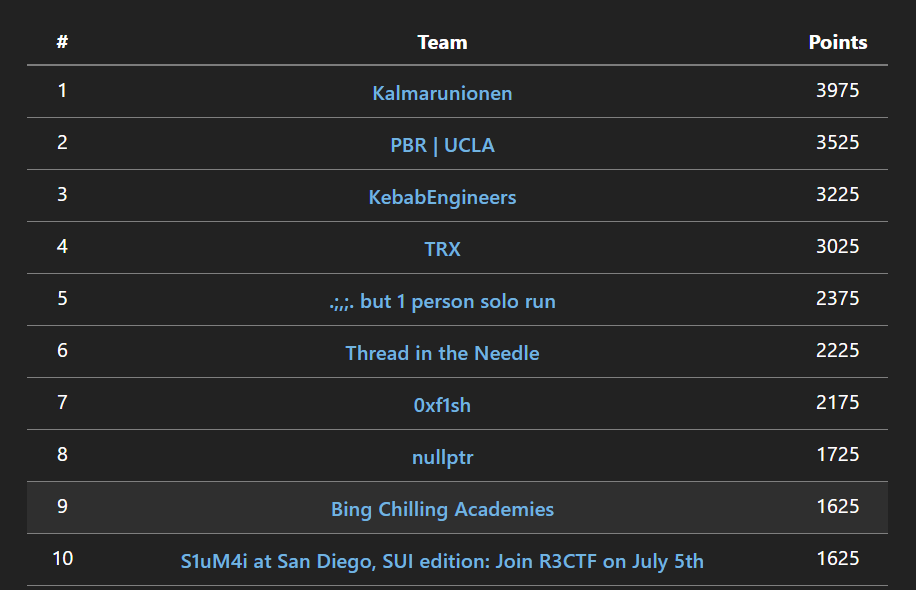Open the Bing Chilling Academies team link
This screenshot has height=590, width=916.
point(442,509)
